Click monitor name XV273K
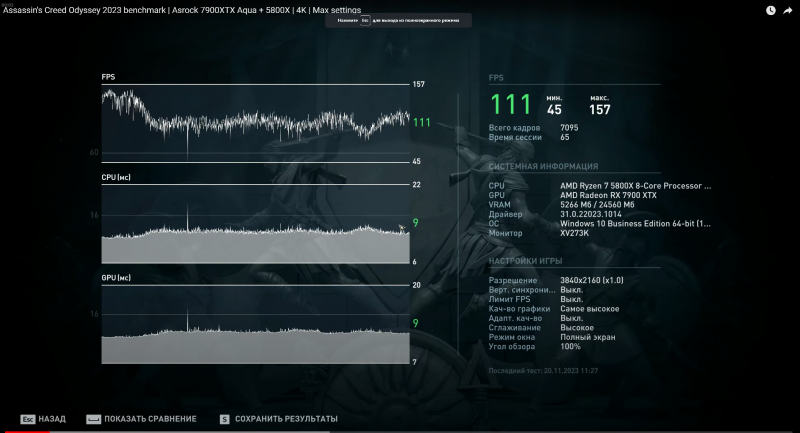This screenshot has height=433, width=800. point(574,233)
